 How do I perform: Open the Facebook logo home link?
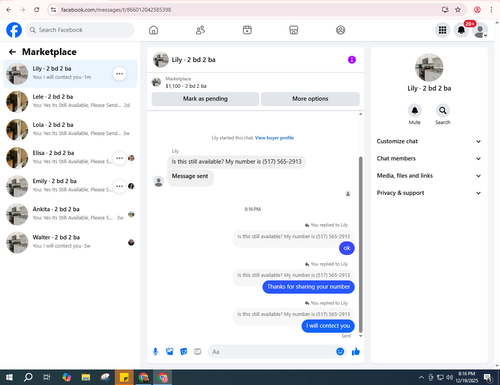(14, 30)
